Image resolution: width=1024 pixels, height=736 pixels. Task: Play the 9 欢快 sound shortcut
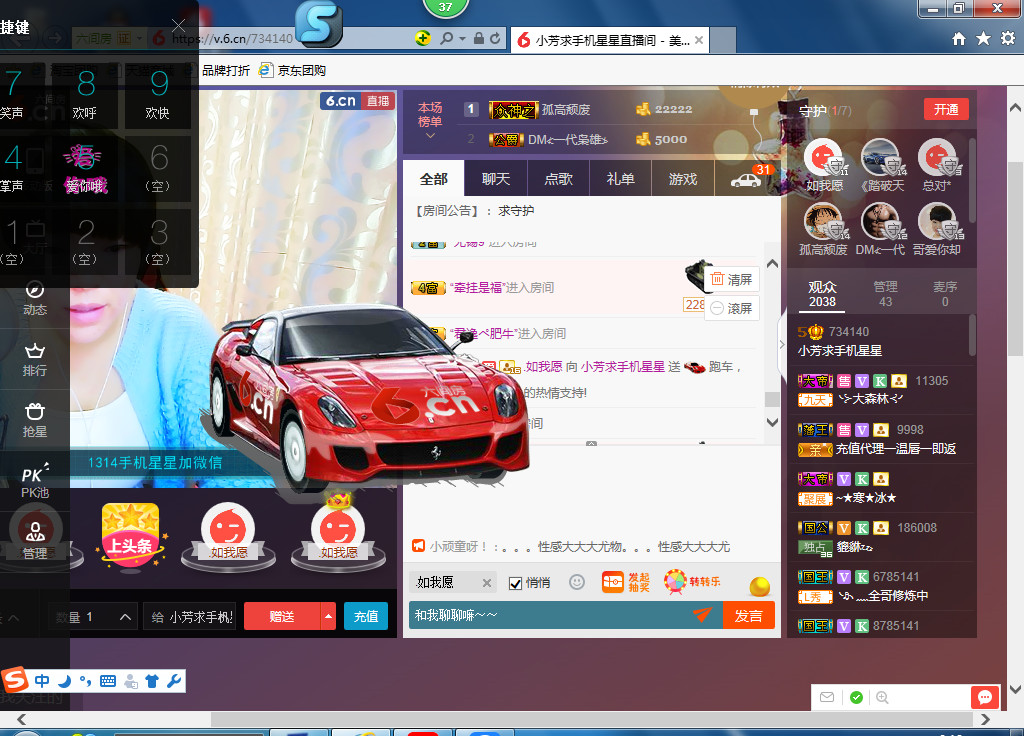pos(157,94)
